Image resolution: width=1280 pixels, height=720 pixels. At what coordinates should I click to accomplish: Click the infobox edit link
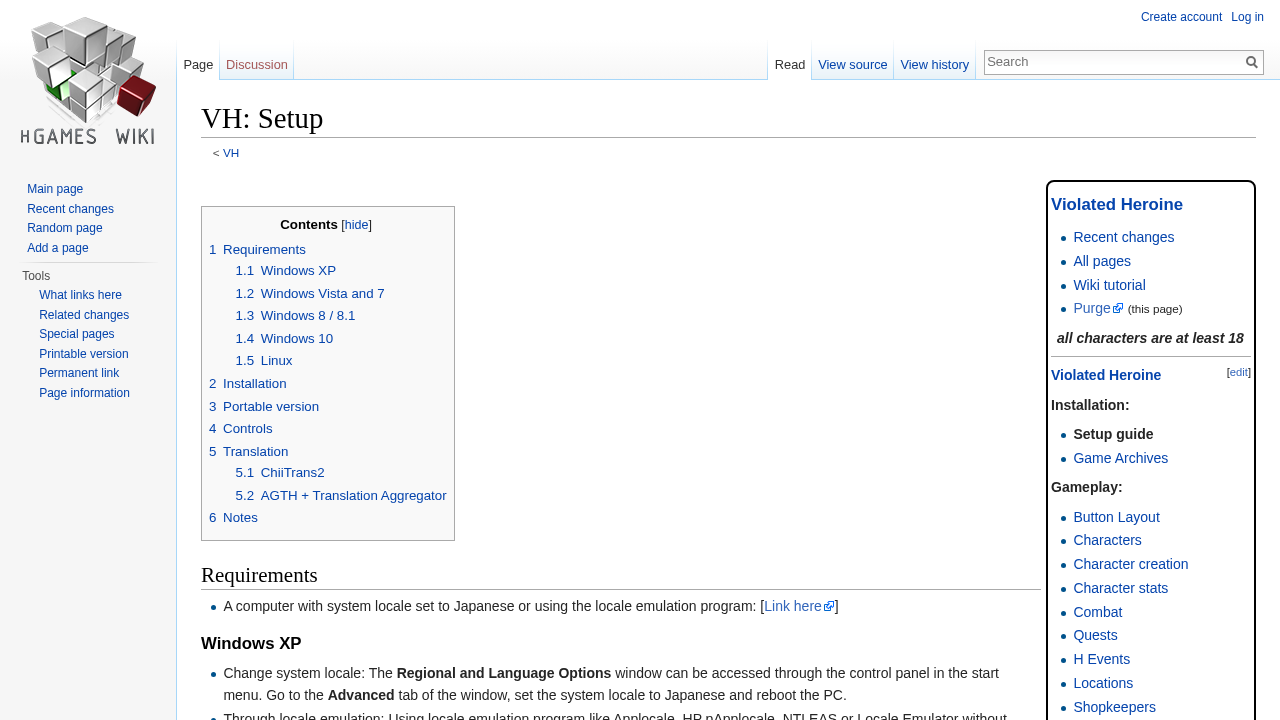coord(1239,372)
